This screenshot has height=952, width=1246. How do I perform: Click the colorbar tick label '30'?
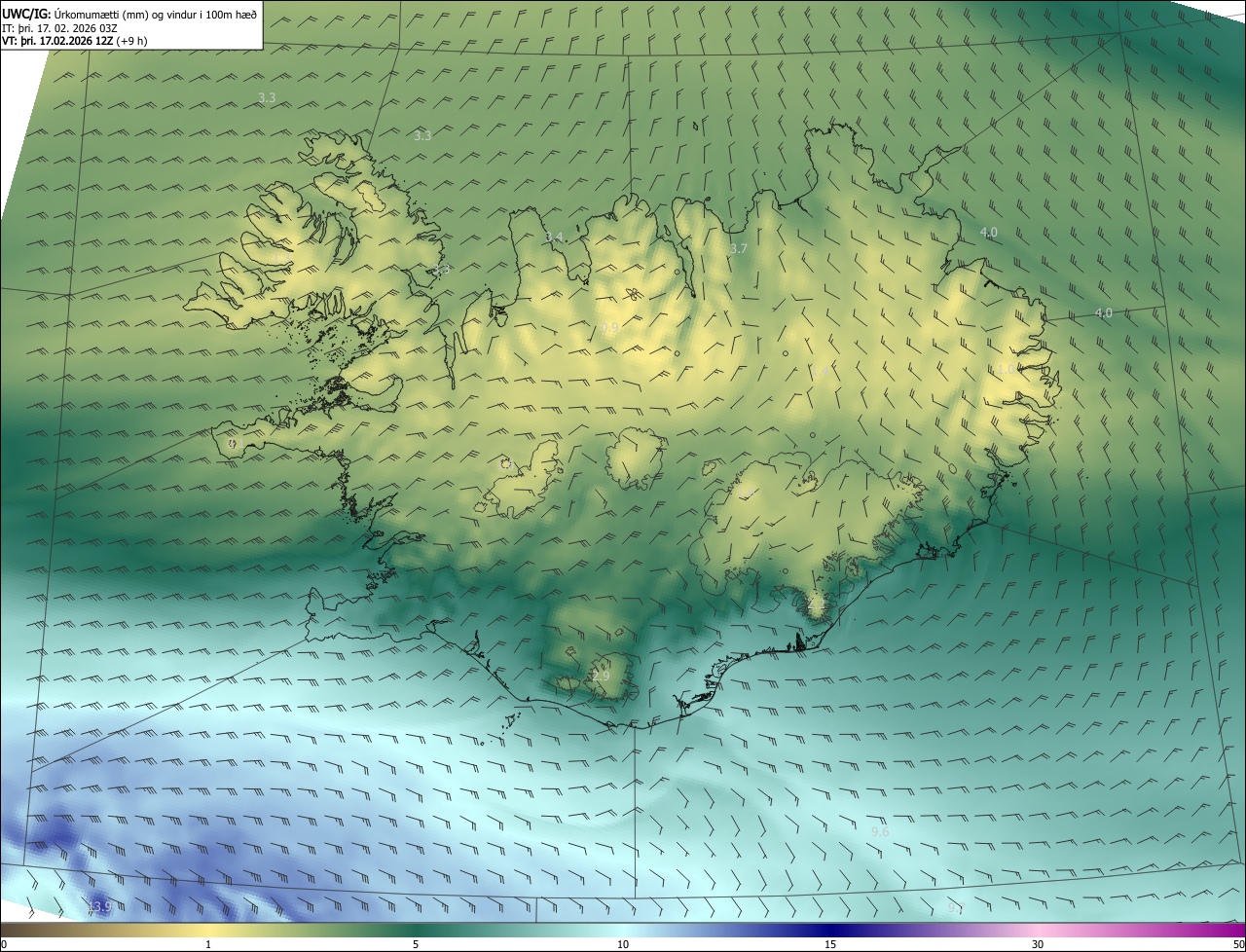pyautogui.click(x=1038, y=944)
